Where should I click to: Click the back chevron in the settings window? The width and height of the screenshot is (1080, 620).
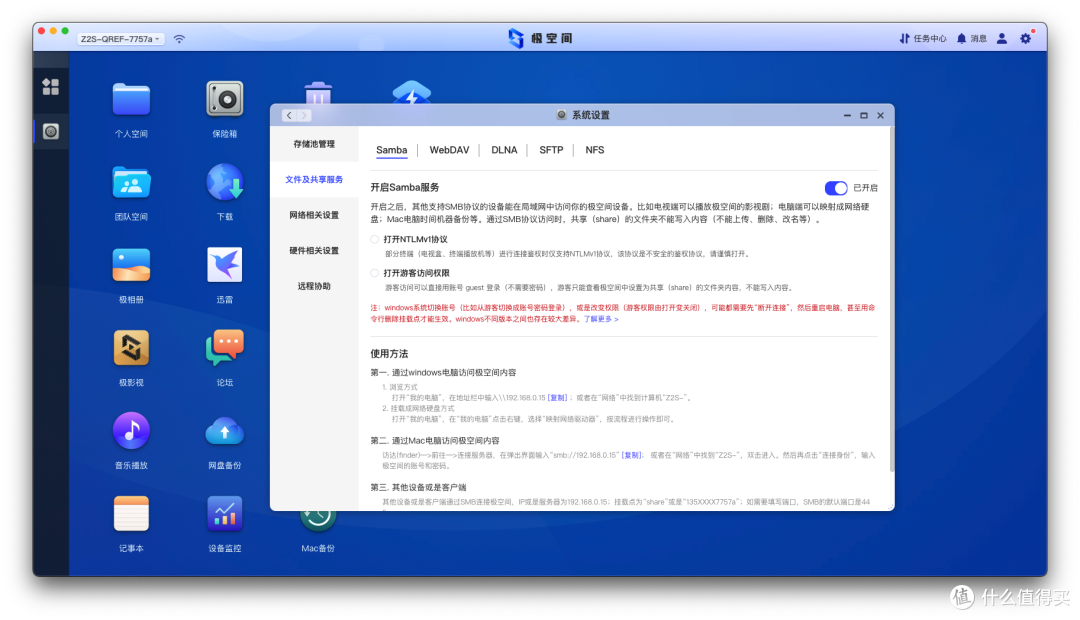pos(289,115)
